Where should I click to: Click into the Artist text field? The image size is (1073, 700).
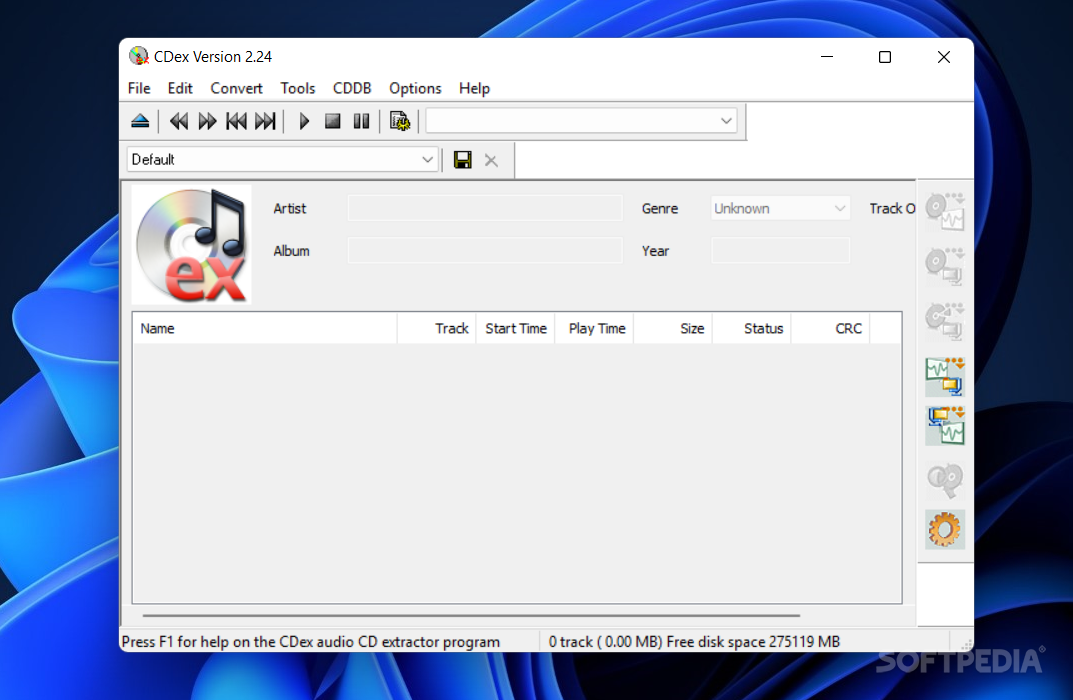(x=485, y=208)
